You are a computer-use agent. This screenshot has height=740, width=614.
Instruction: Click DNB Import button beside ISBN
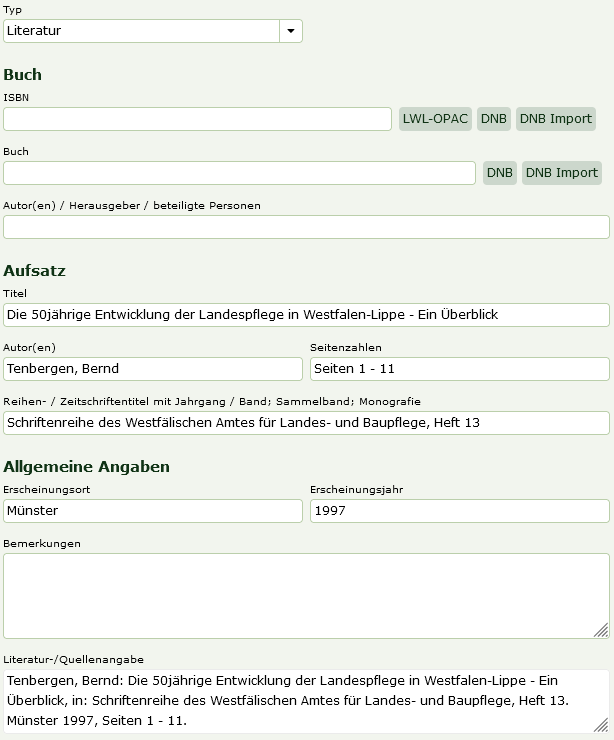[556, 119]
